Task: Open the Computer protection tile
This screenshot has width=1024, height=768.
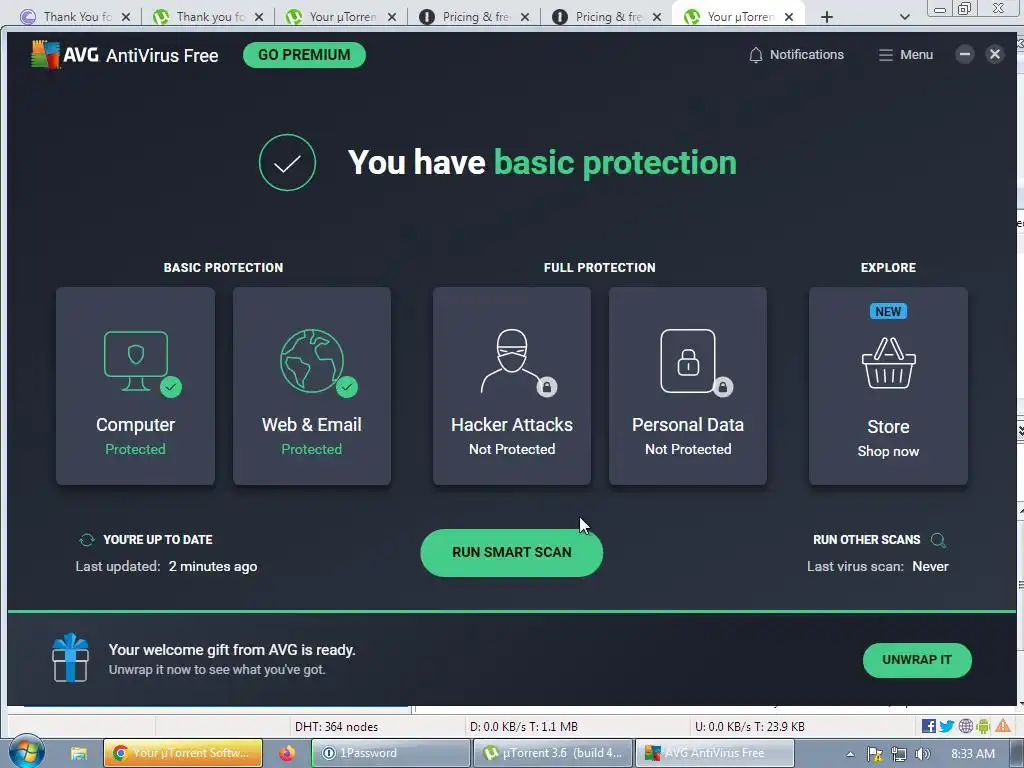Action: coord(135,386)
